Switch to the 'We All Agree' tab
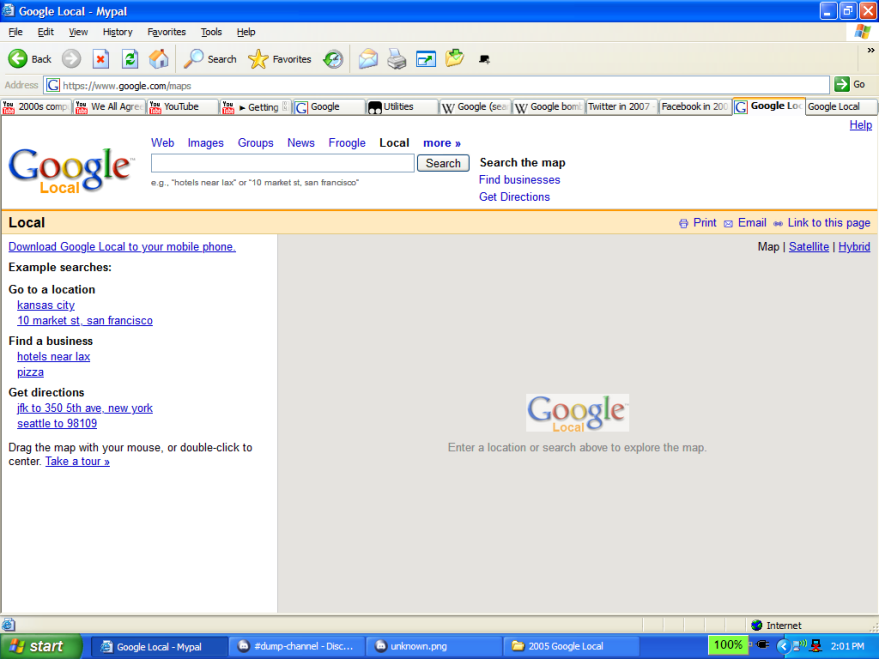 coord(110,106)
